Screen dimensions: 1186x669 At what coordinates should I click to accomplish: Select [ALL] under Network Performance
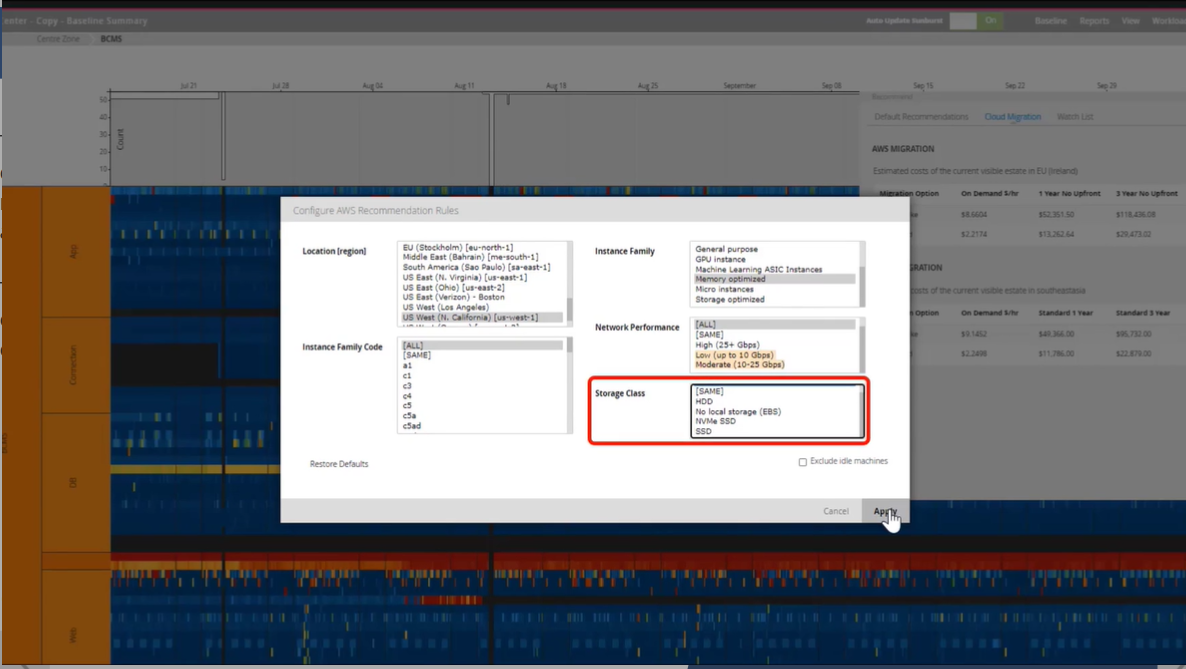pyautogui.click(x=775, y=325)
